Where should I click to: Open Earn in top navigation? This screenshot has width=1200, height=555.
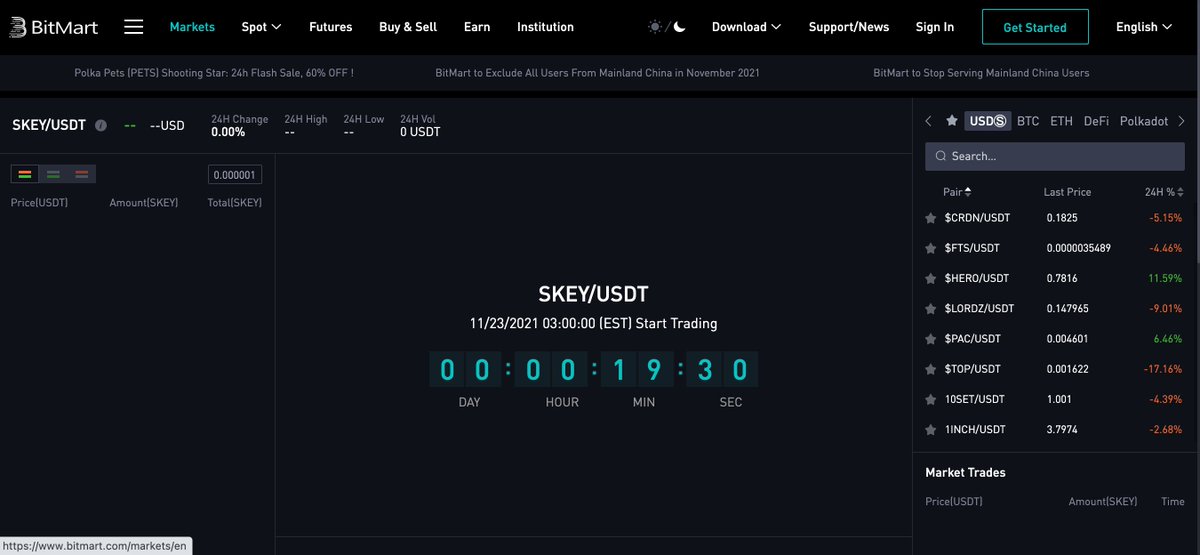477,27
